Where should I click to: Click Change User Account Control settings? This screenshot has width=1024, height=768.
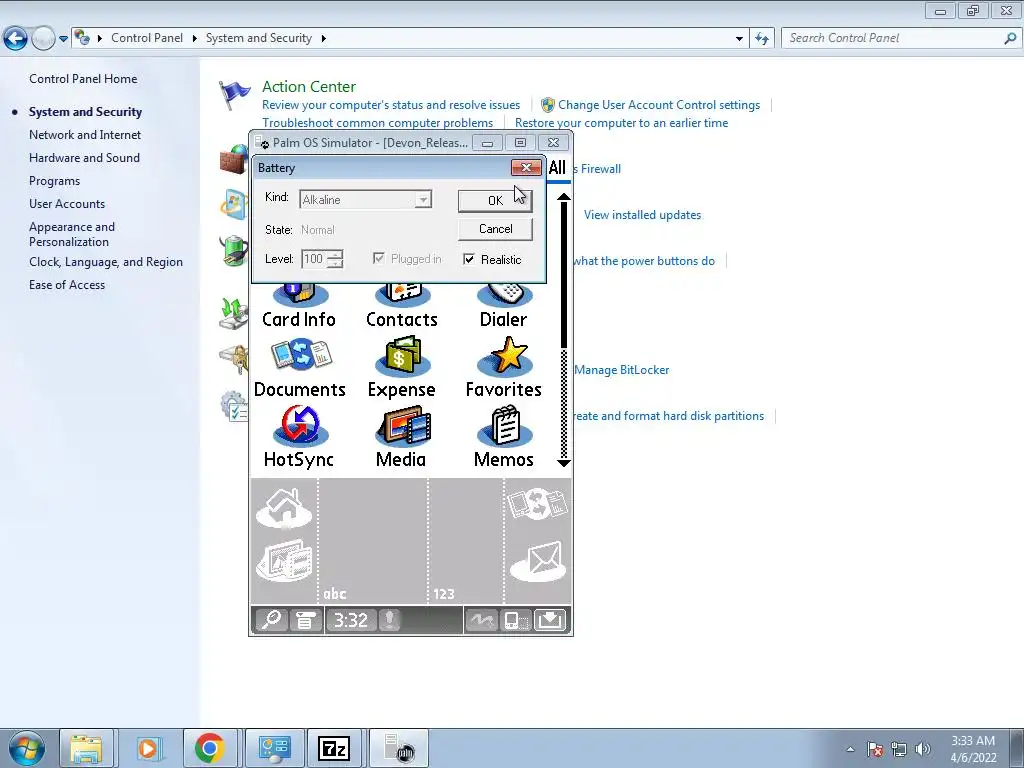659,105
